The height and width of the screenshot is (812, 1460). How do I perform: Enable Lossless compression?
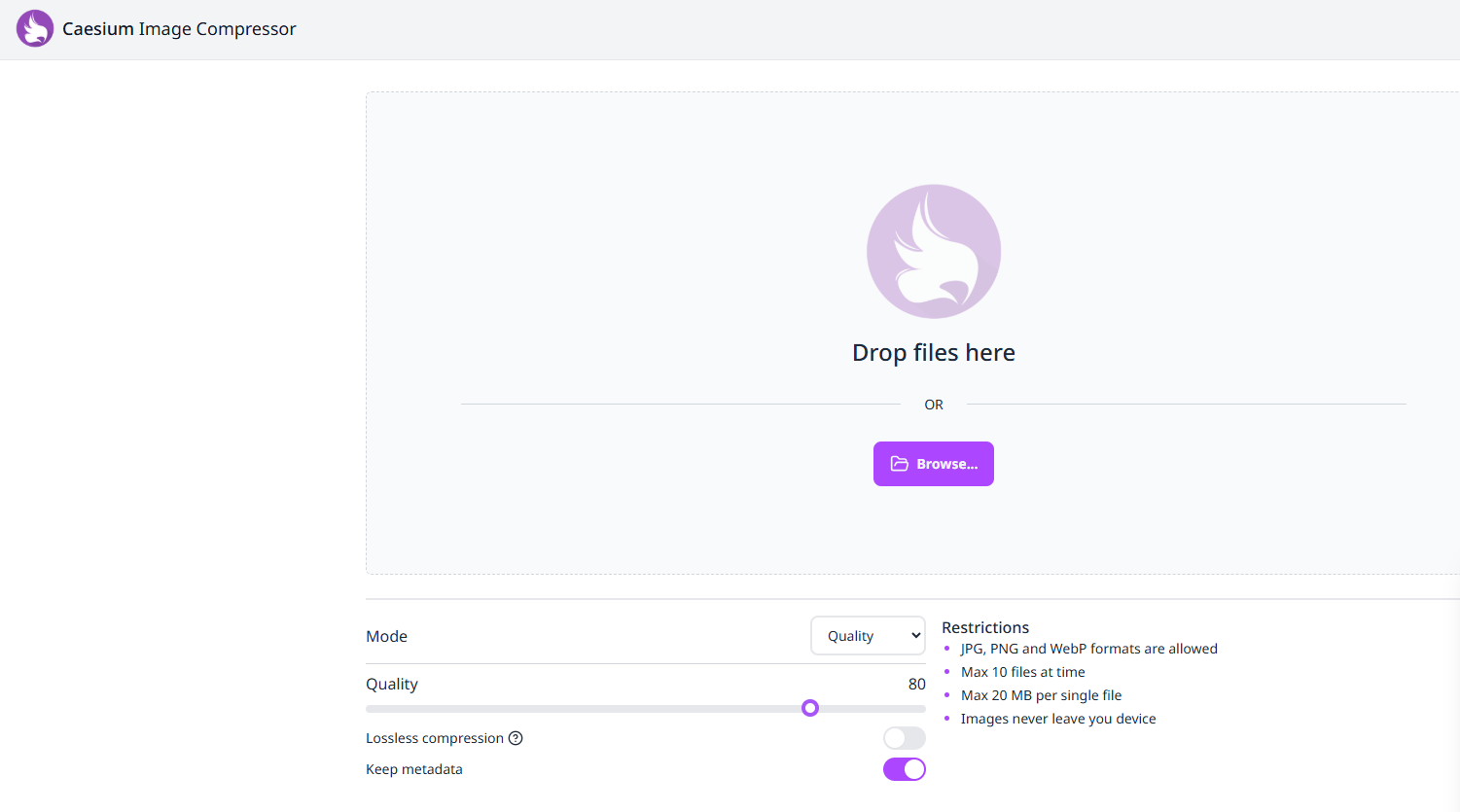tap(903, 738)
